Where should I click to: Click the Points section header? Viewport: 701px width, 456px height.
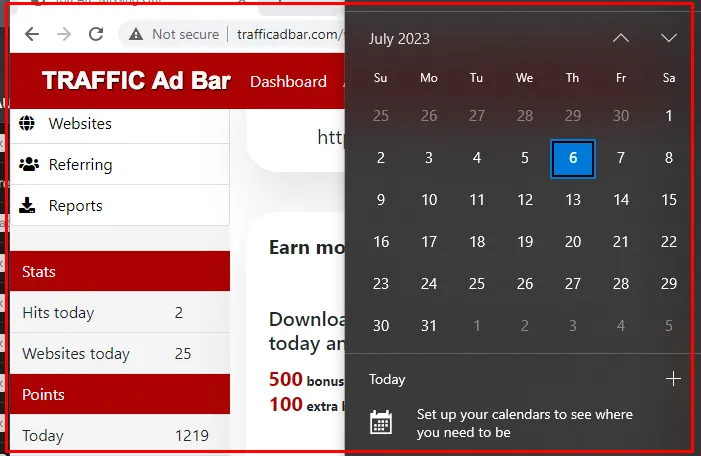tap(120, 394)
